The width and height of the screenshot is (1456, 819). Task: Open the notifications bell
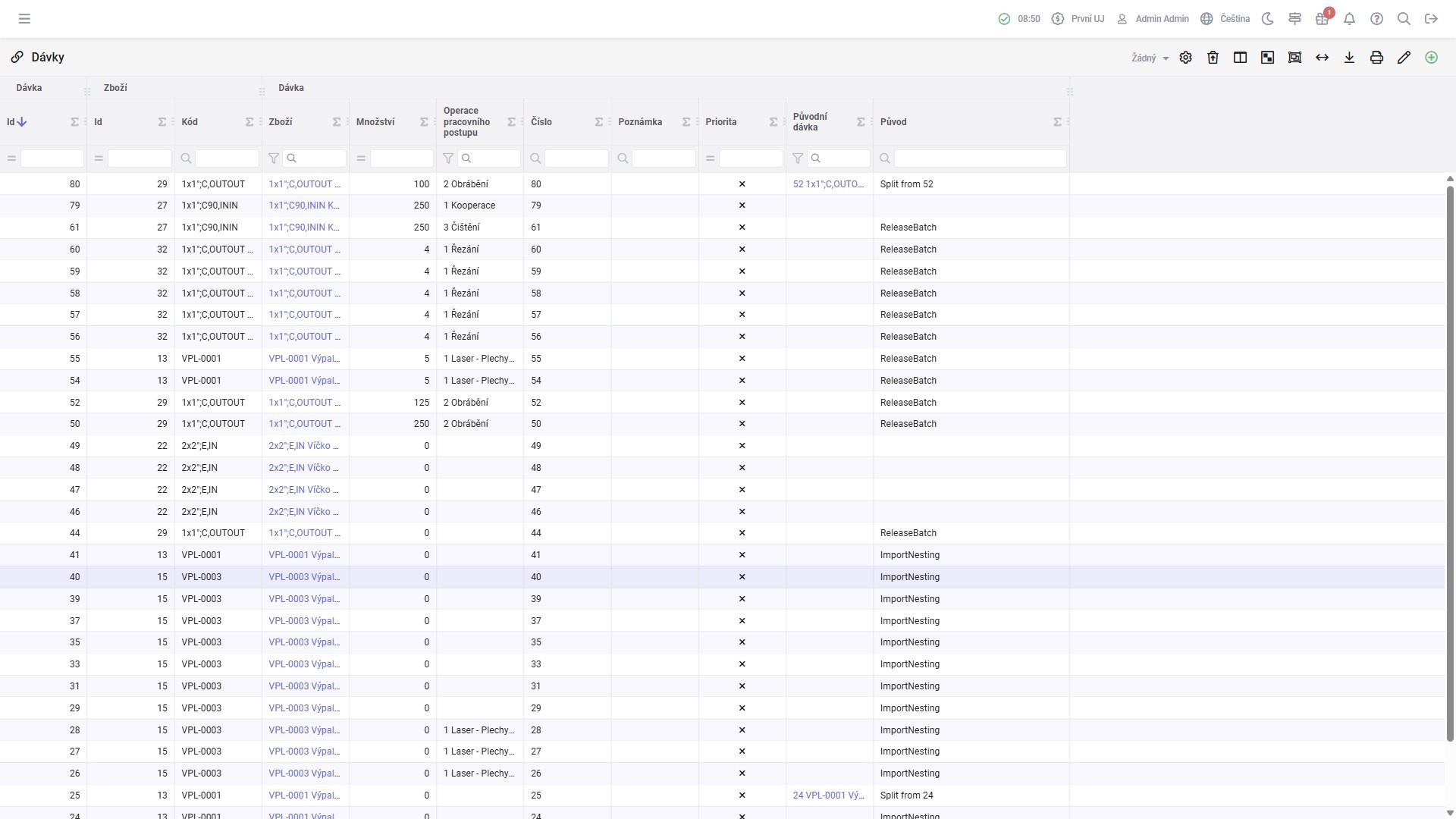[x=1349, y=19]
